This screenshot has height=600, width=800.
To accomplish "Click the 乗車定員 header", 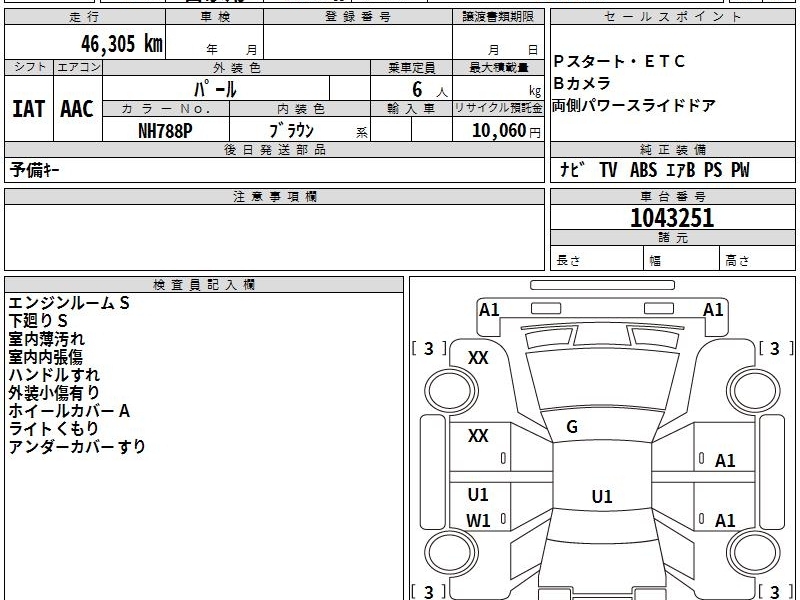I will click(x=411, y=67).
